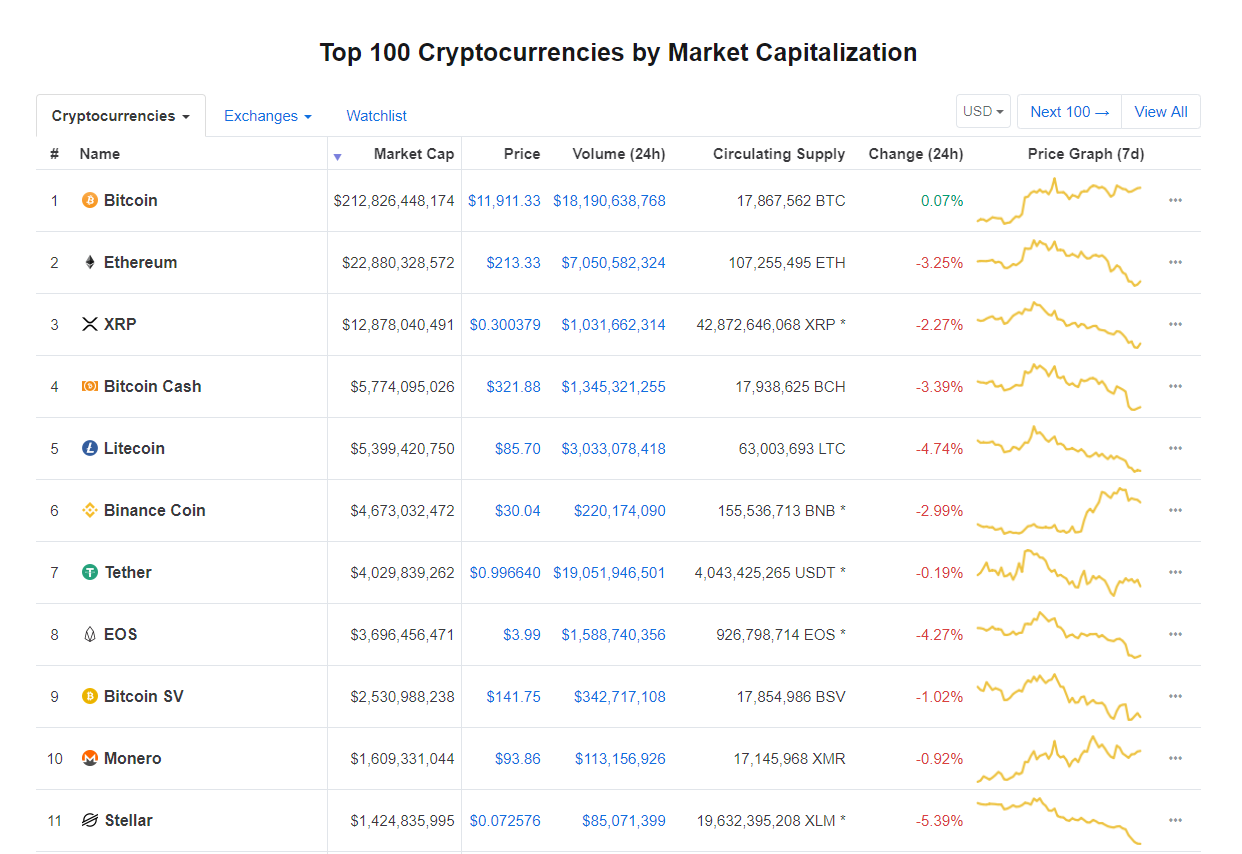Click the Binance Coin icon
The width and height of the screenshot is (1242, 854).
coord(89,510)
